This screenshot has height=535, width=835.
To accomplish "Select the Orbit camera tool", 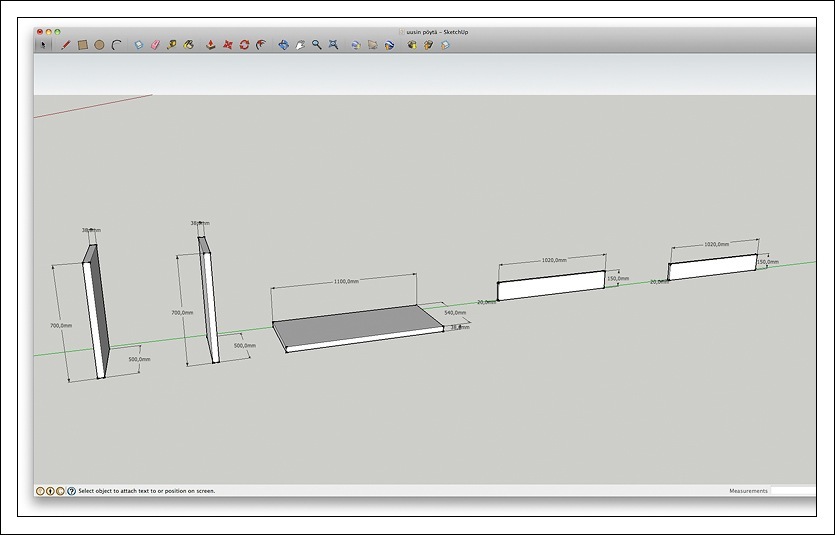I will click(x=283, y=45).
